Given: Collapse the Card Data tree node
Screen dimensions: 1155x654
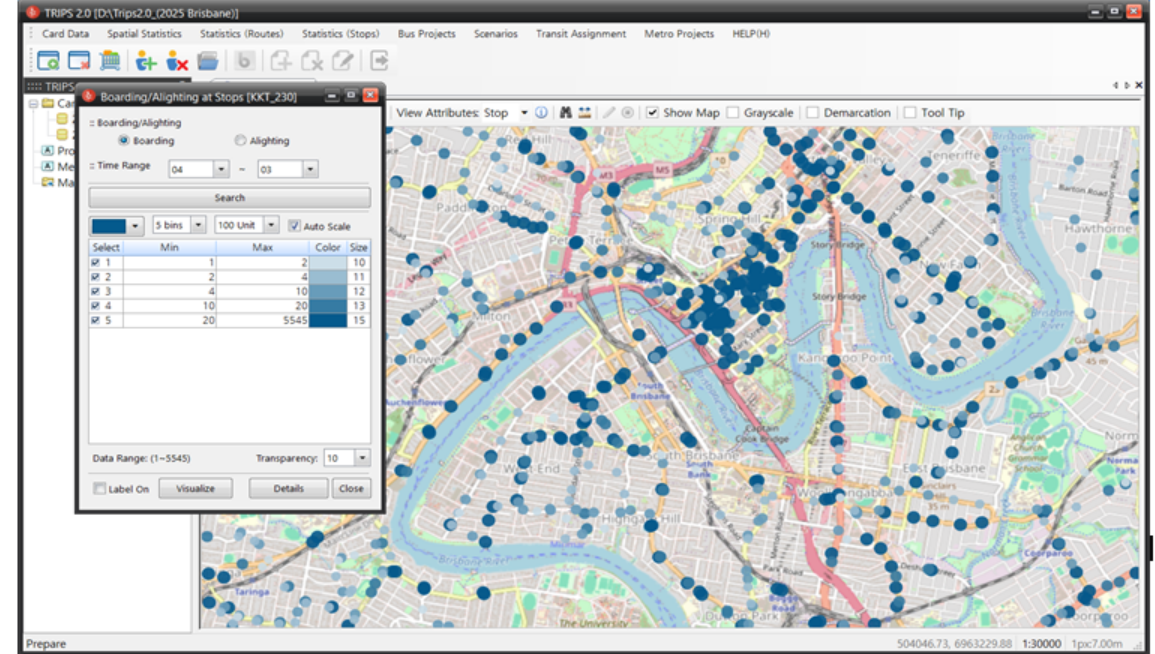Looking at the screenshot, I should click(x=33, y=103).
